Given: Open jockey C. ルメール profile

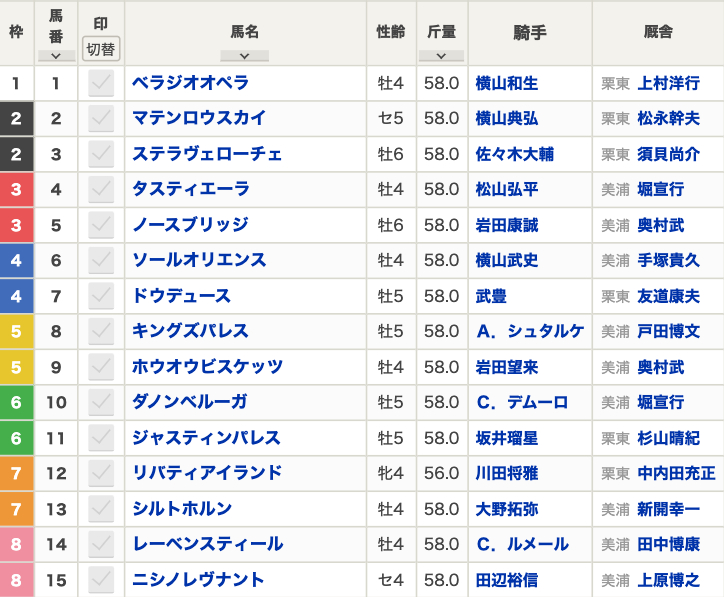Looking at the screenshot, I should (522, 544).
